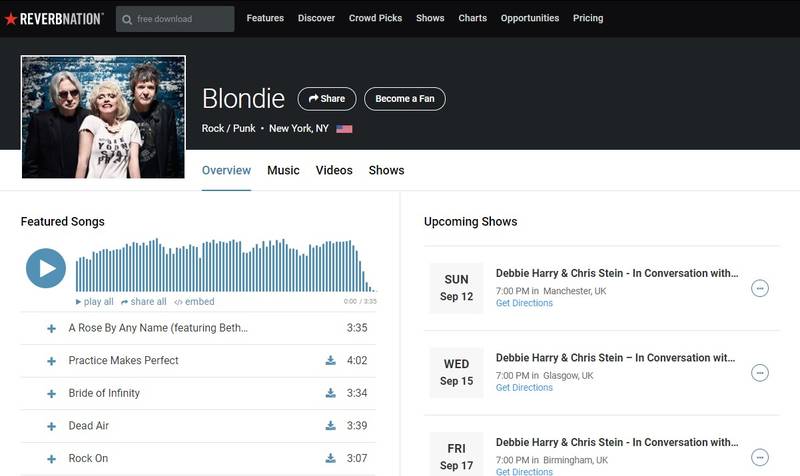
Task: Click the 4:02 song duration
Action: click(357, 360)
